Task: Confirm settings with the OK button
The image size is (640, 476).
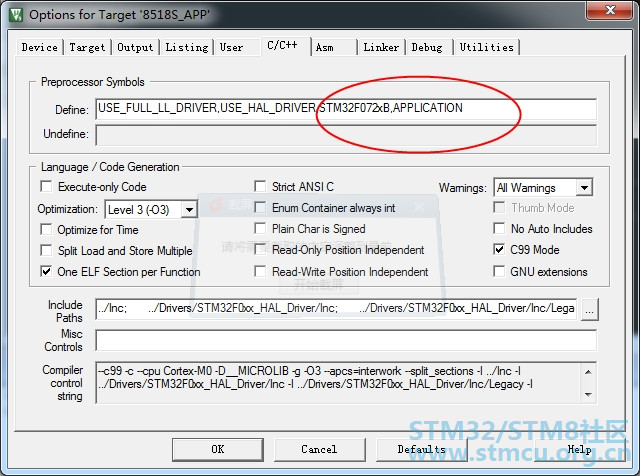Action: tap(218, 449)
